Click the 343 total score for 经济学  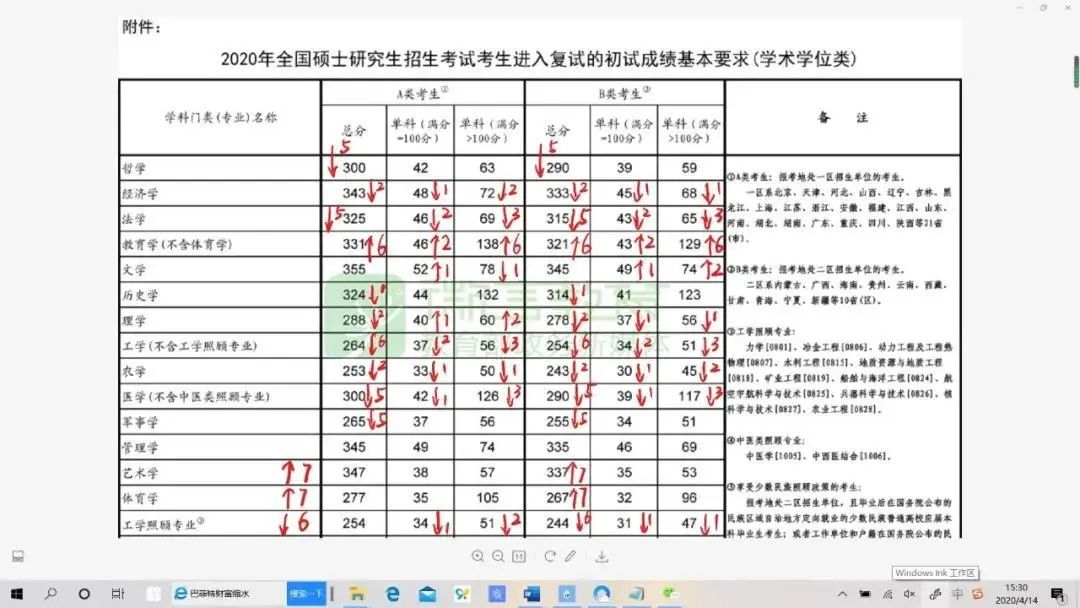coord(354,193)
